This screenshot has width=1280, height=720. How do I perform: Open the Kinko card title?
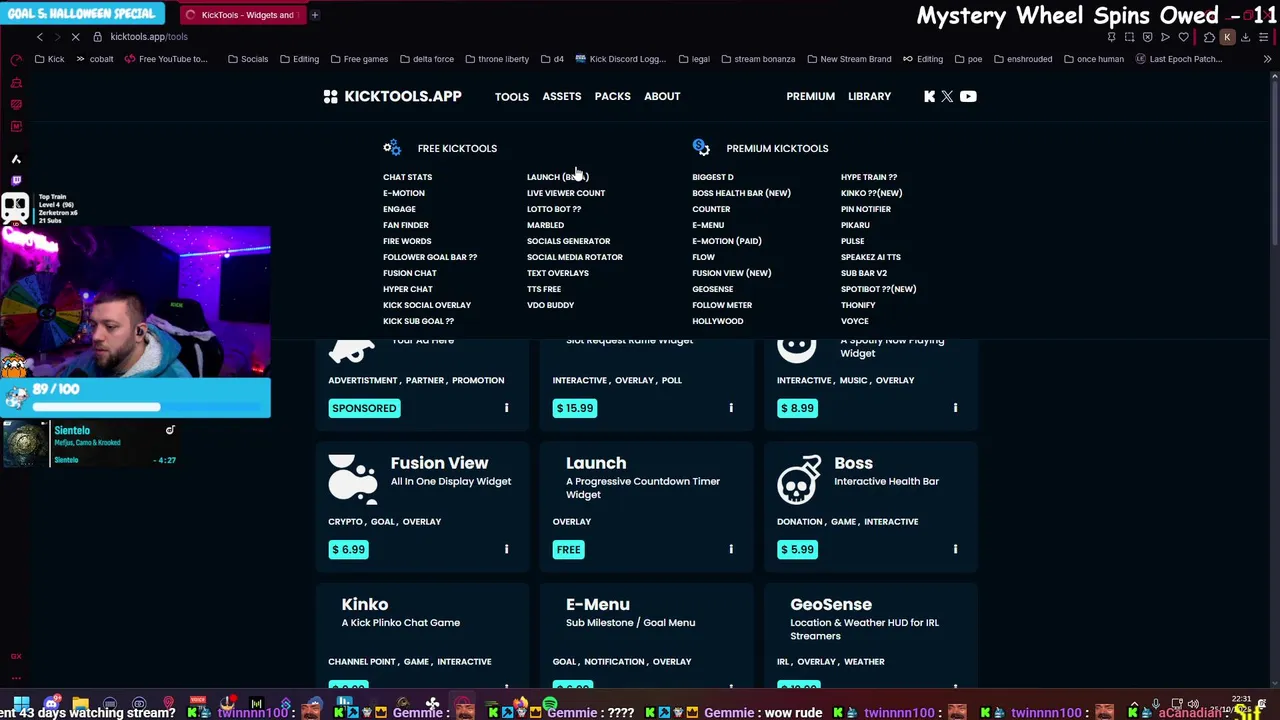point(365,604)
